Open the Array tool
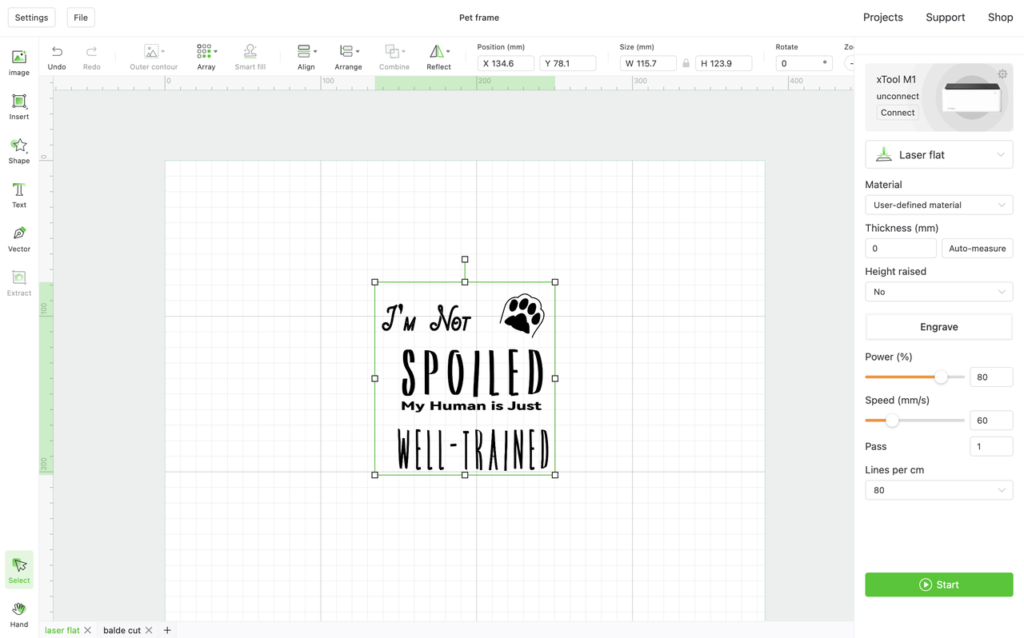The height and width of the screenshot is (638, 1024). [x=206, y=56]
